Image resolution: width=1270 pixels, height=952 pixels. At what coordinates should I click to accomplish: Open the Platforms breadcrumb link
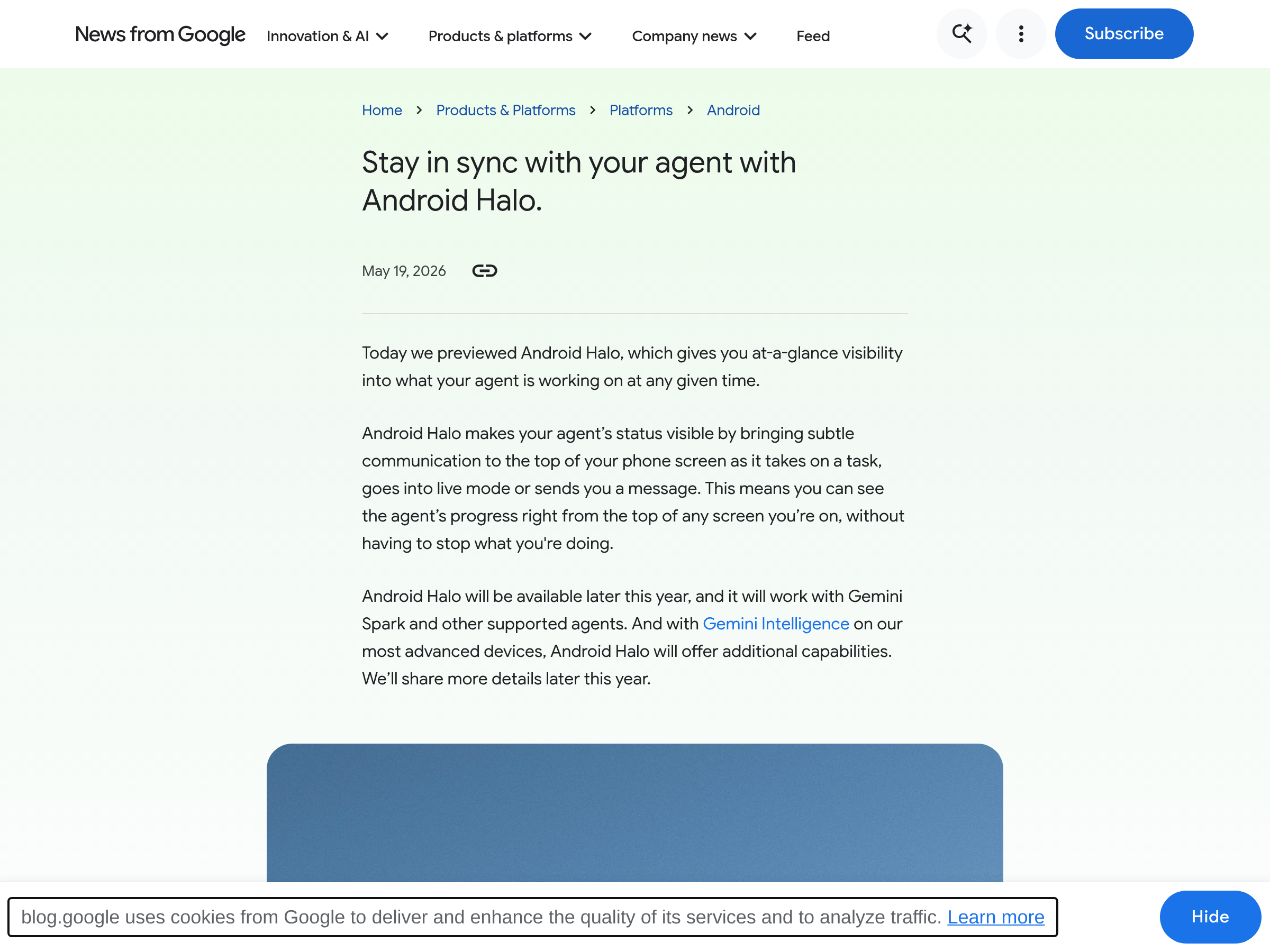click(x=641, y=110)
